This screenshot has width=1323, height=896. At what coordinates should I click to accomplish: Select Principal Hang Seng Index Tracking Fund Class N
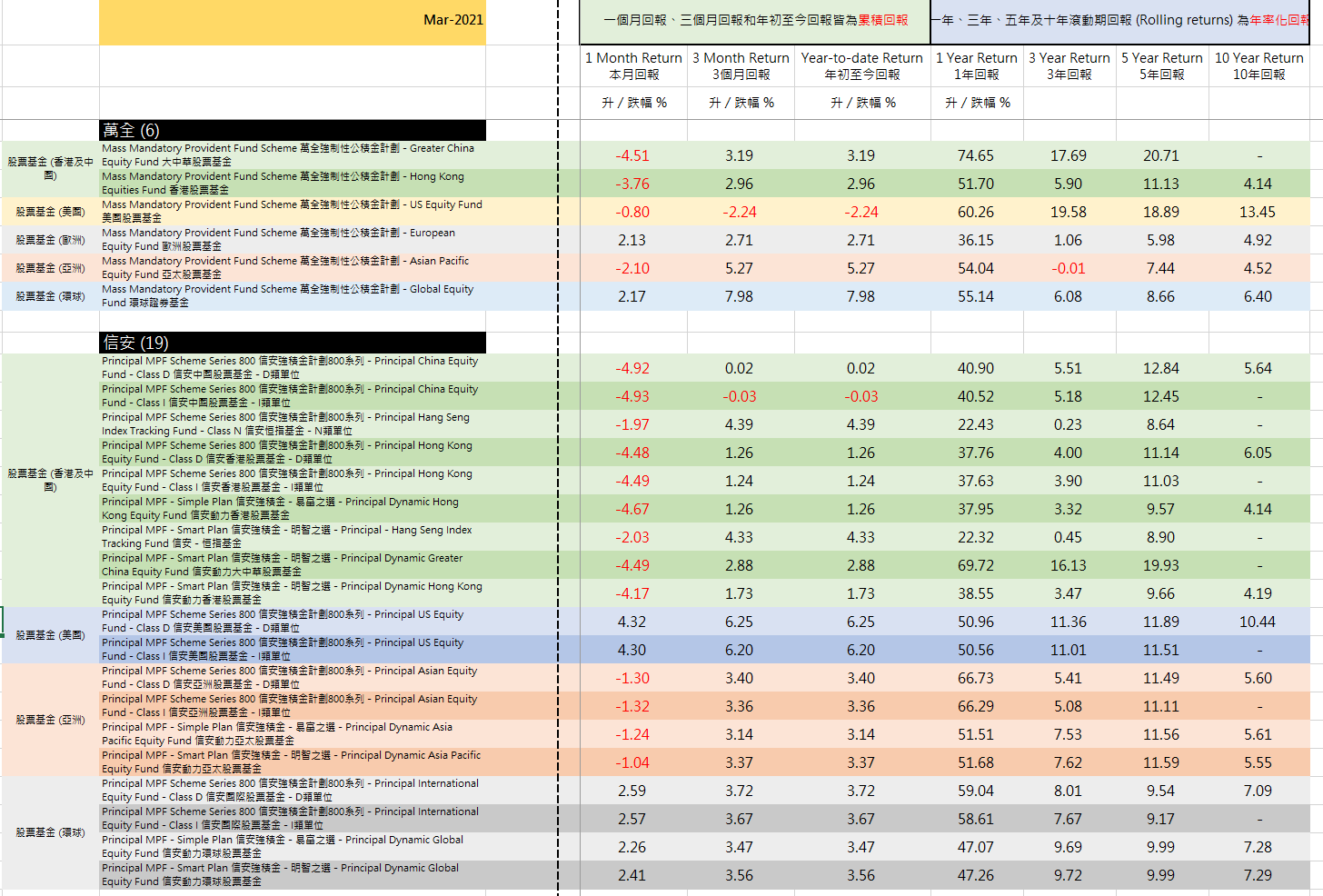293,424
